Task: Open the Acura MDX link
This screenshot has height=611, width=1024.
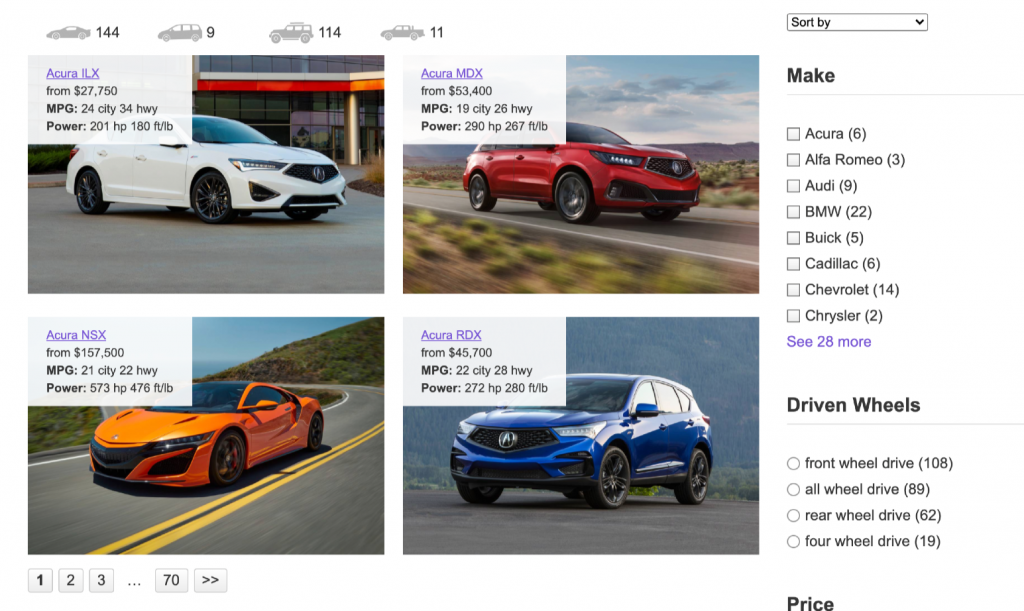Action: coord(452,73)
